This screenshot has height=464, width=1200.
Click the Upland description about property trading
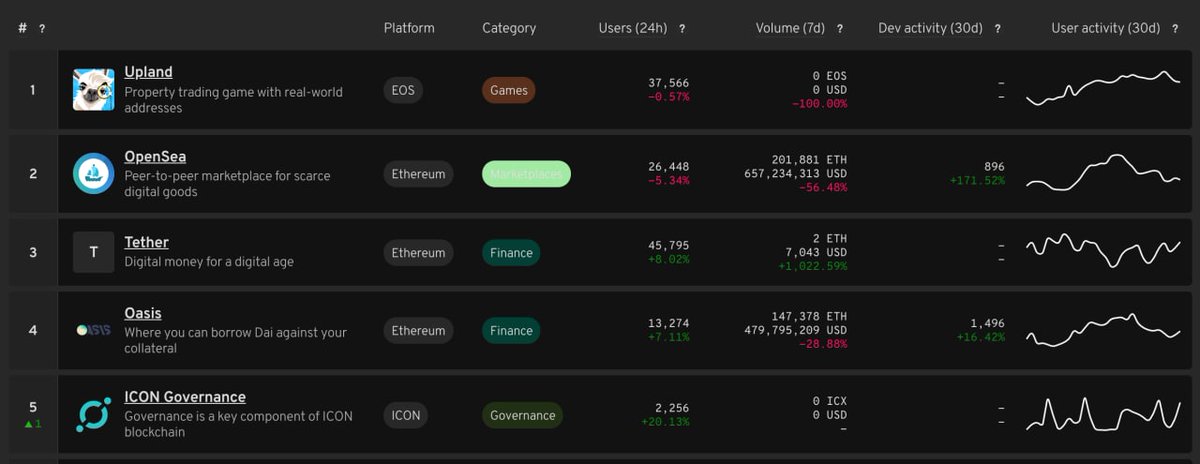tap(233, 99)
